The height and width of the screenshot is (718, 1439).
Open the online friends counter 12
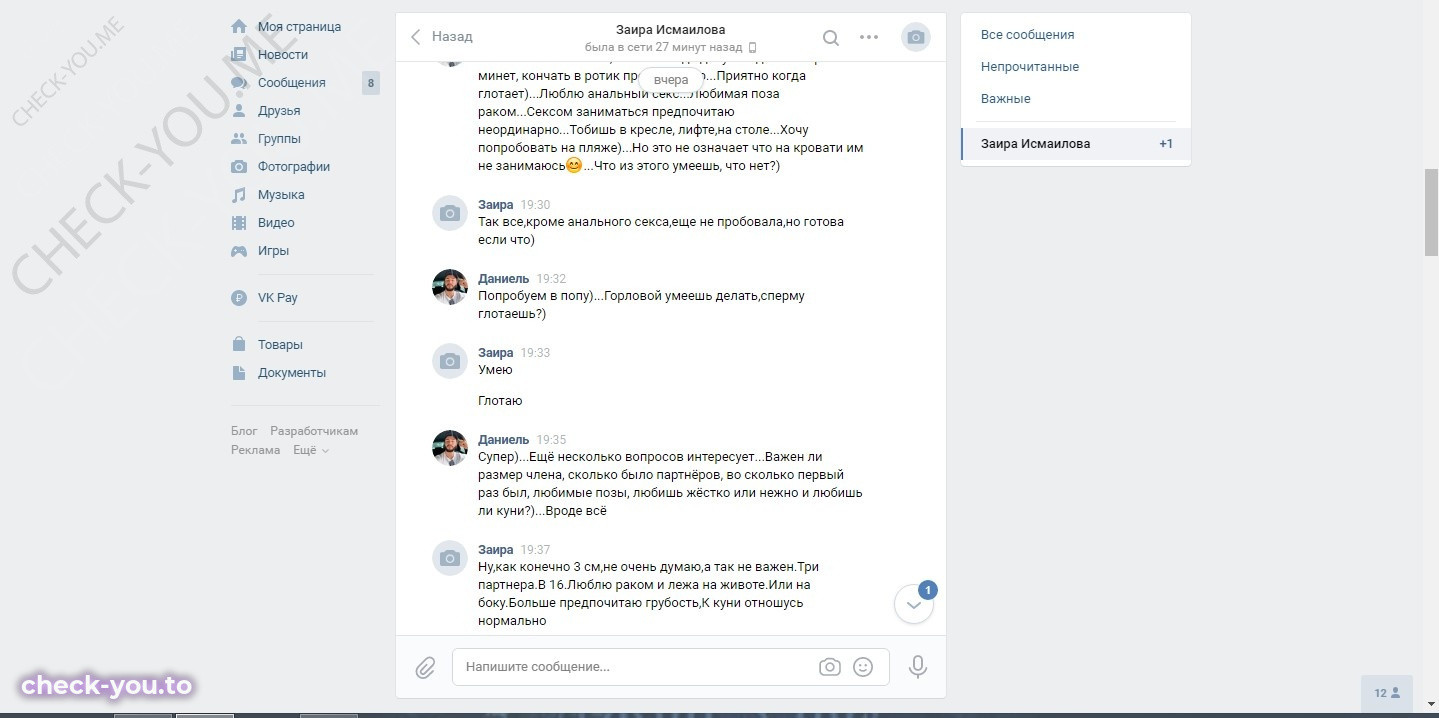tap(1387, 693)
